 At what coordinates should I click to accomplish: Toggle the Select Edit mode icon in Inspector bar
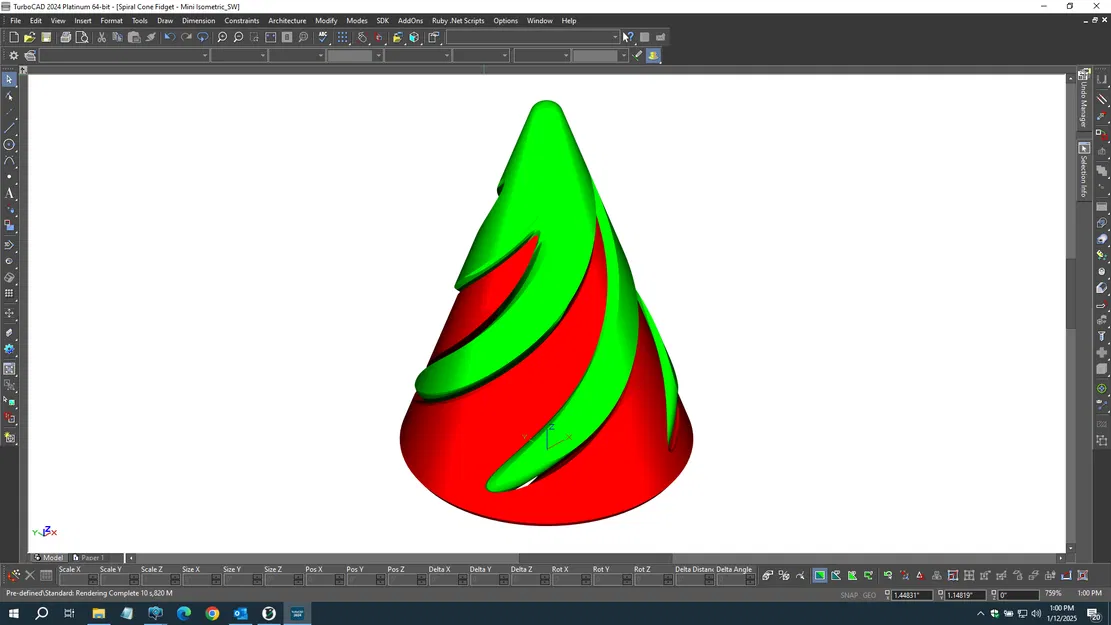click(13, 575)
